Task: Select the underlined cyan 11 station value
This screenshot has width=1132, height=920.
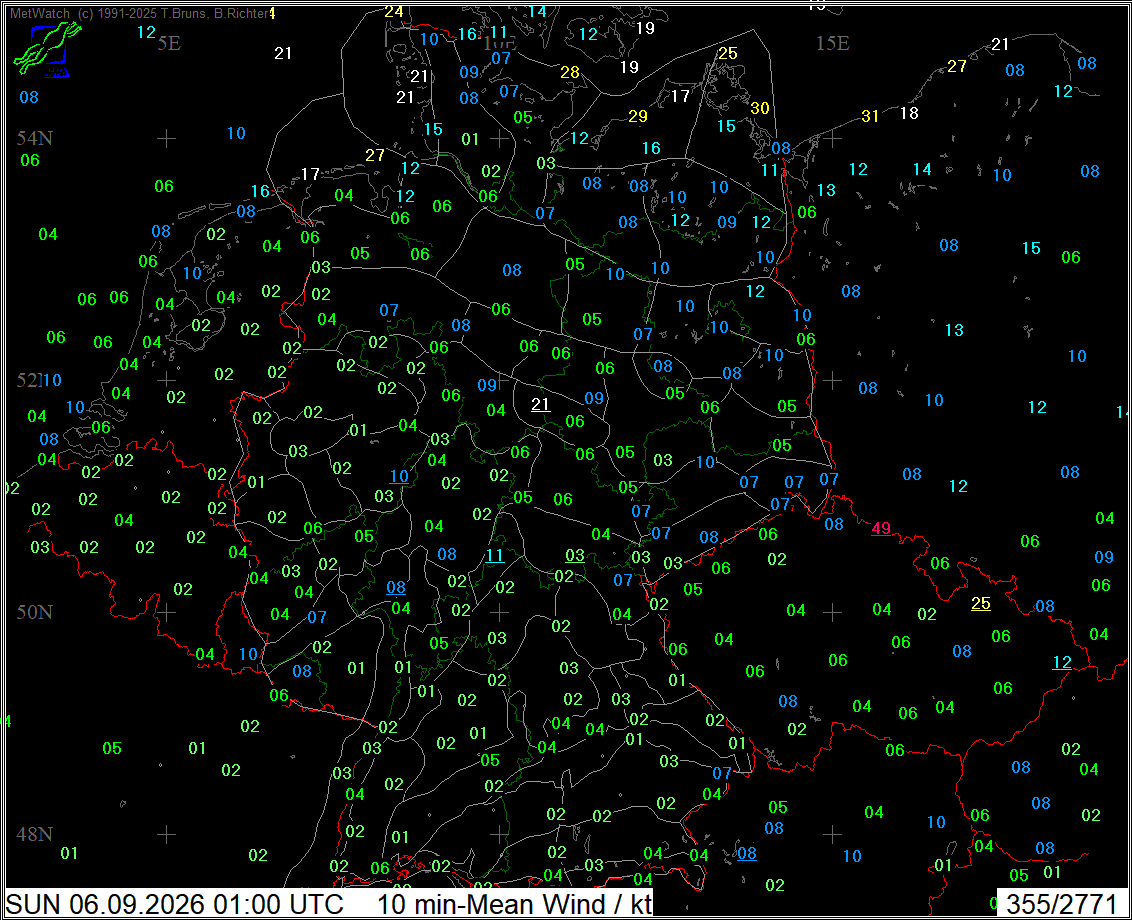Action: pos(495,555)
